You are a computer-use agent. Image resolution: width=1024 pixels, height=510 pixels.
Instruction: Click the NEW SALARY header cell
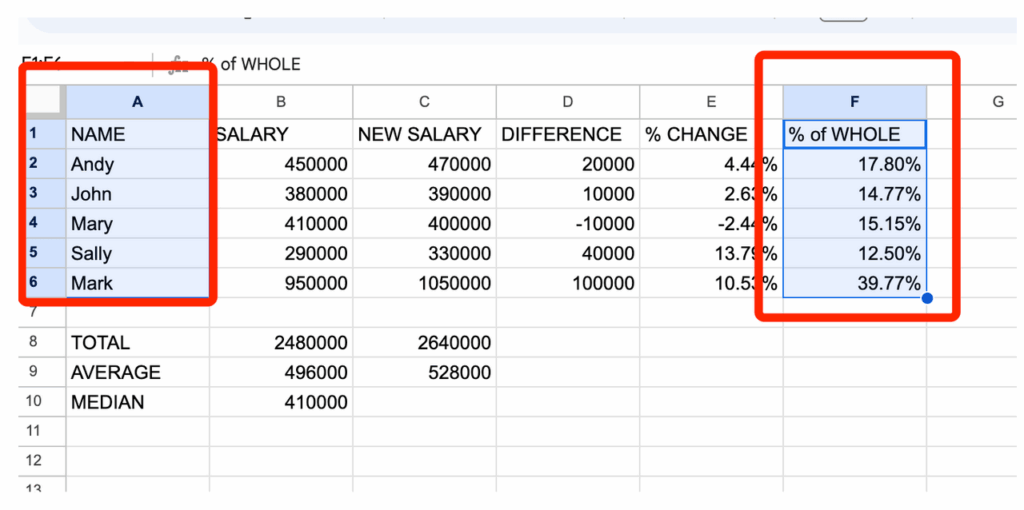[x=424, y=134]
